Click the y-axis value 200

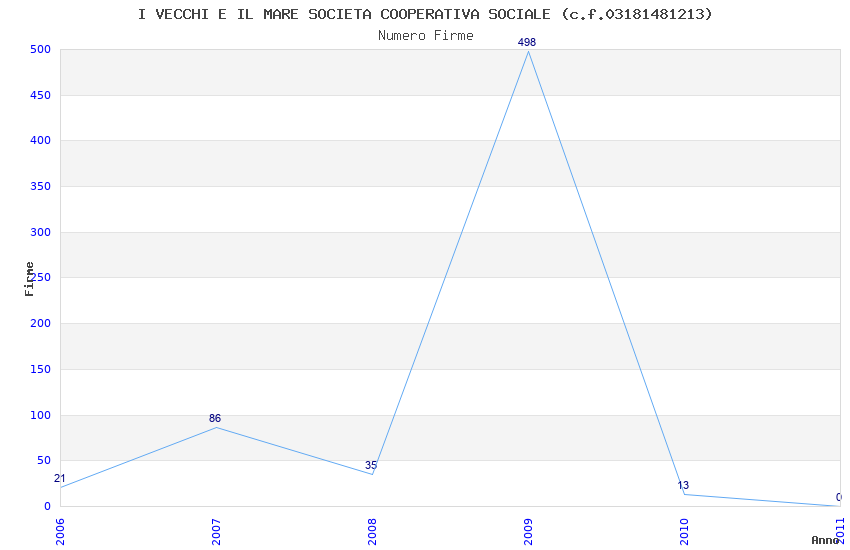coord(41,323)
